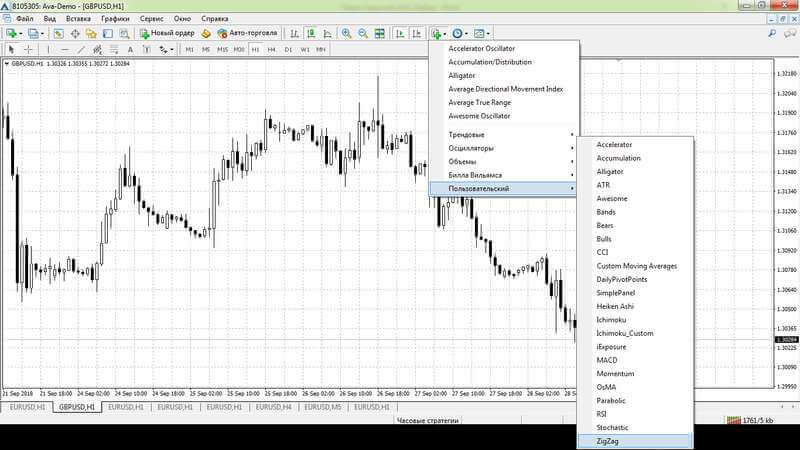This screenshot has height=450, width=800.
Task: Expand the Трендовые submenu
Action: [504, 135]
